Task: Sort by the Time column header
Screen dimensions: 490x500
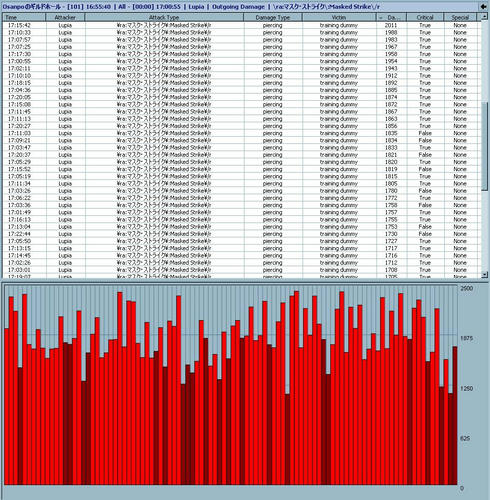Action: click(24, 17)
